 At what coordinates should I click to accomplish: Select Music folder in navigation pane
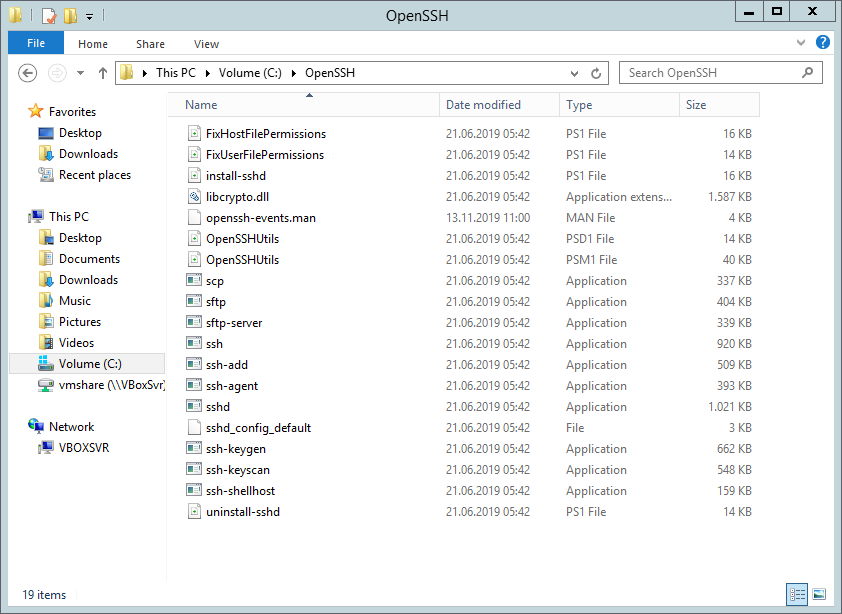pyautogui.click(x=75, y=300)
